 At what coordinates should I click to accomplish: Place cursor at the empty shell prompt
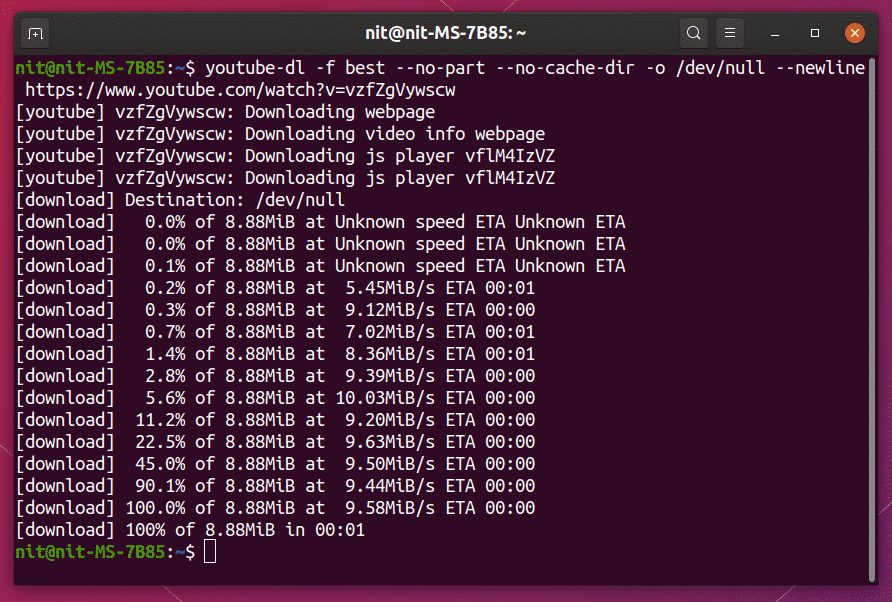point(210,551)
